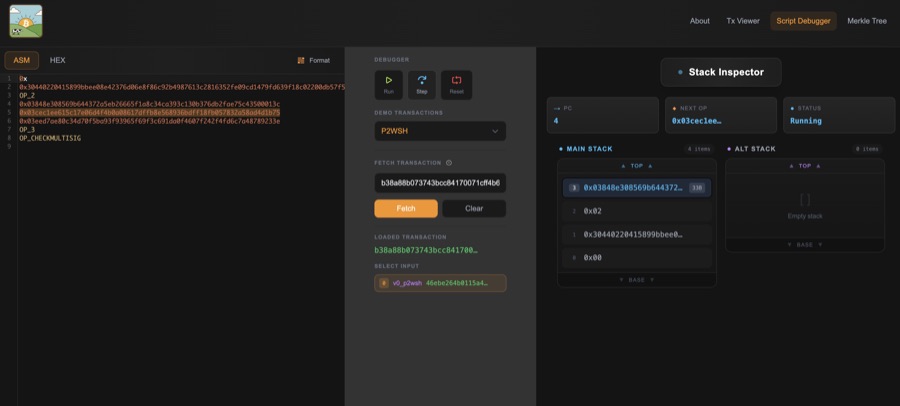The height and width of the screenshot is (406, 900).
Task: Click the TOP marker of alt stack
Action: (805, 166)
